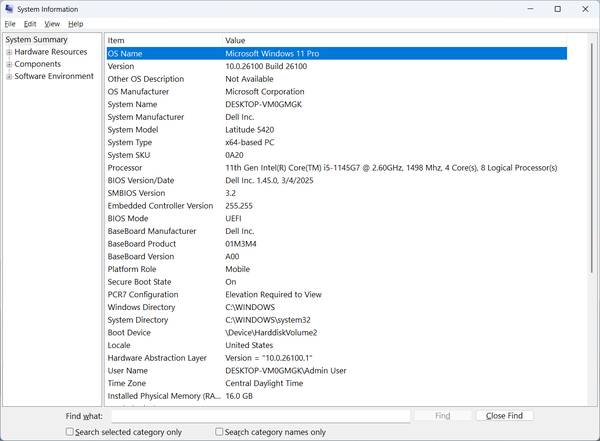Select the OS Manufacturer row
This screenshot has height=441, width=600.
[337, 91]
